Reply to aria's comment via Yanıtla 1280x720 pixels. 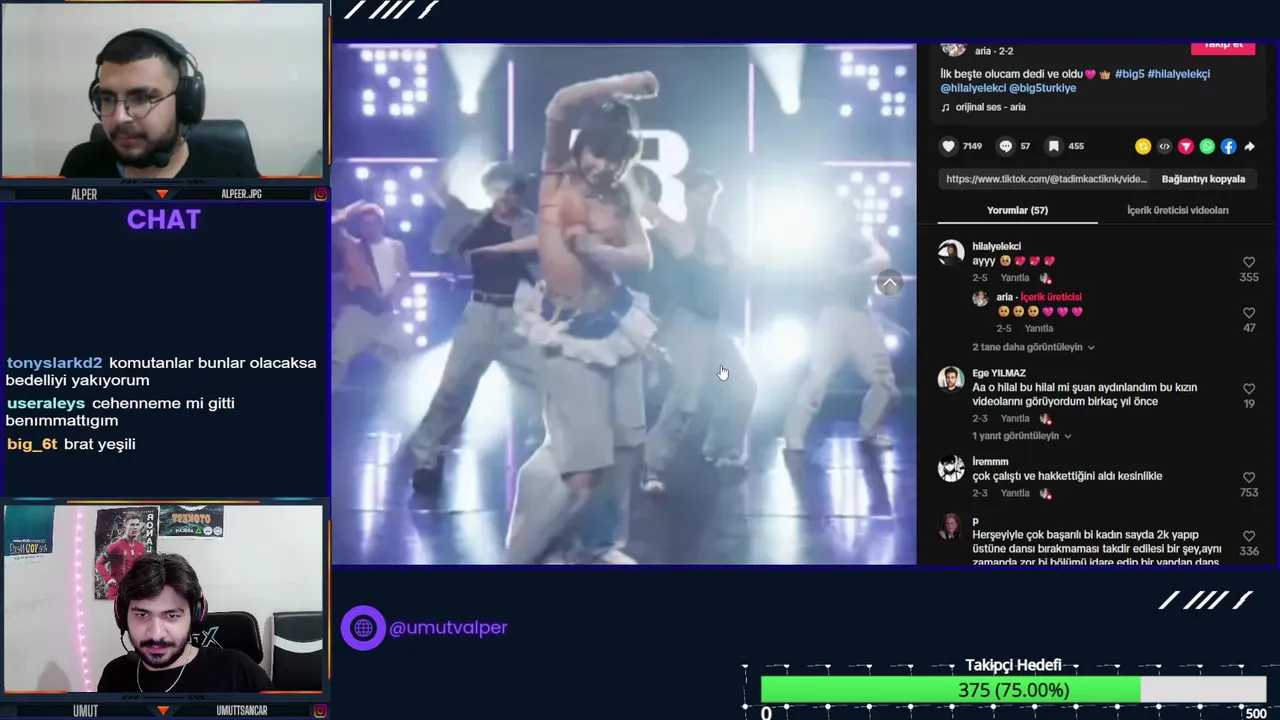coord(1038,328)
